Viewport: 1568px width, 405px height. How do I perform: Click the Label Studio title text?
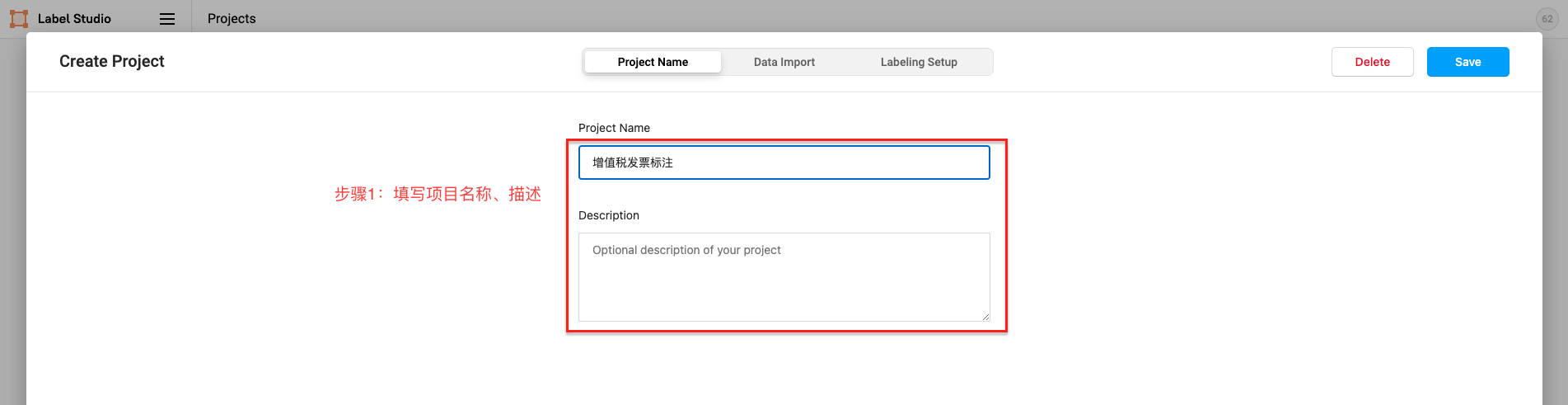click(74, 18)
